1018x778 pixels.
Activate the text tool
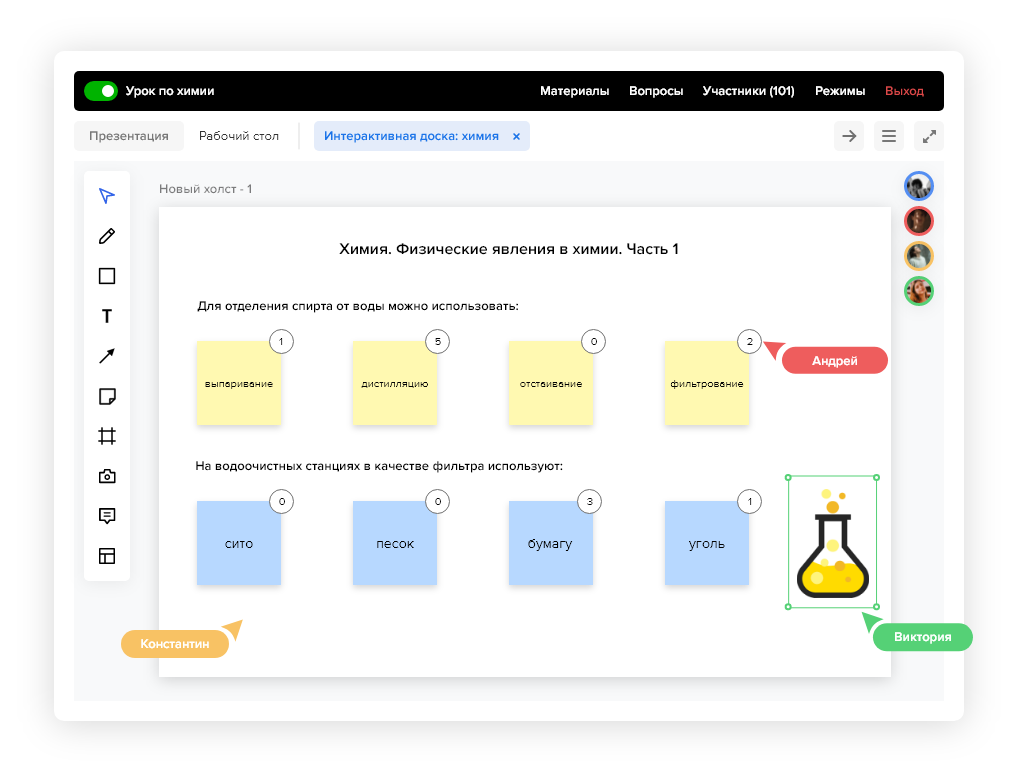[x=107, y=317]
